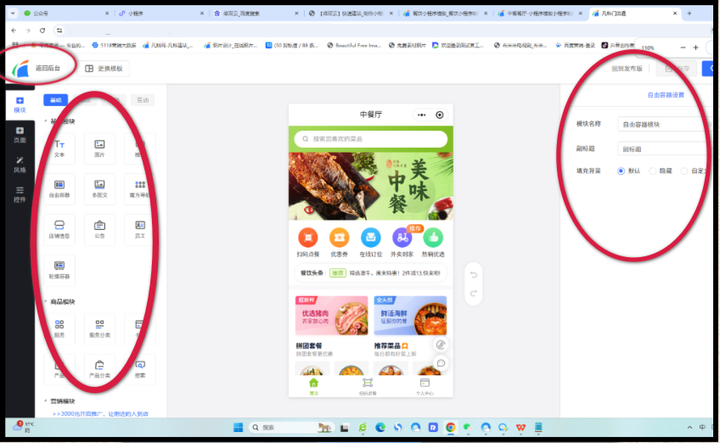Image resolution: width=720 pixels, height=443 pixels.
Task: Open the 风格 style sidebar section
Action: (20, 164)
